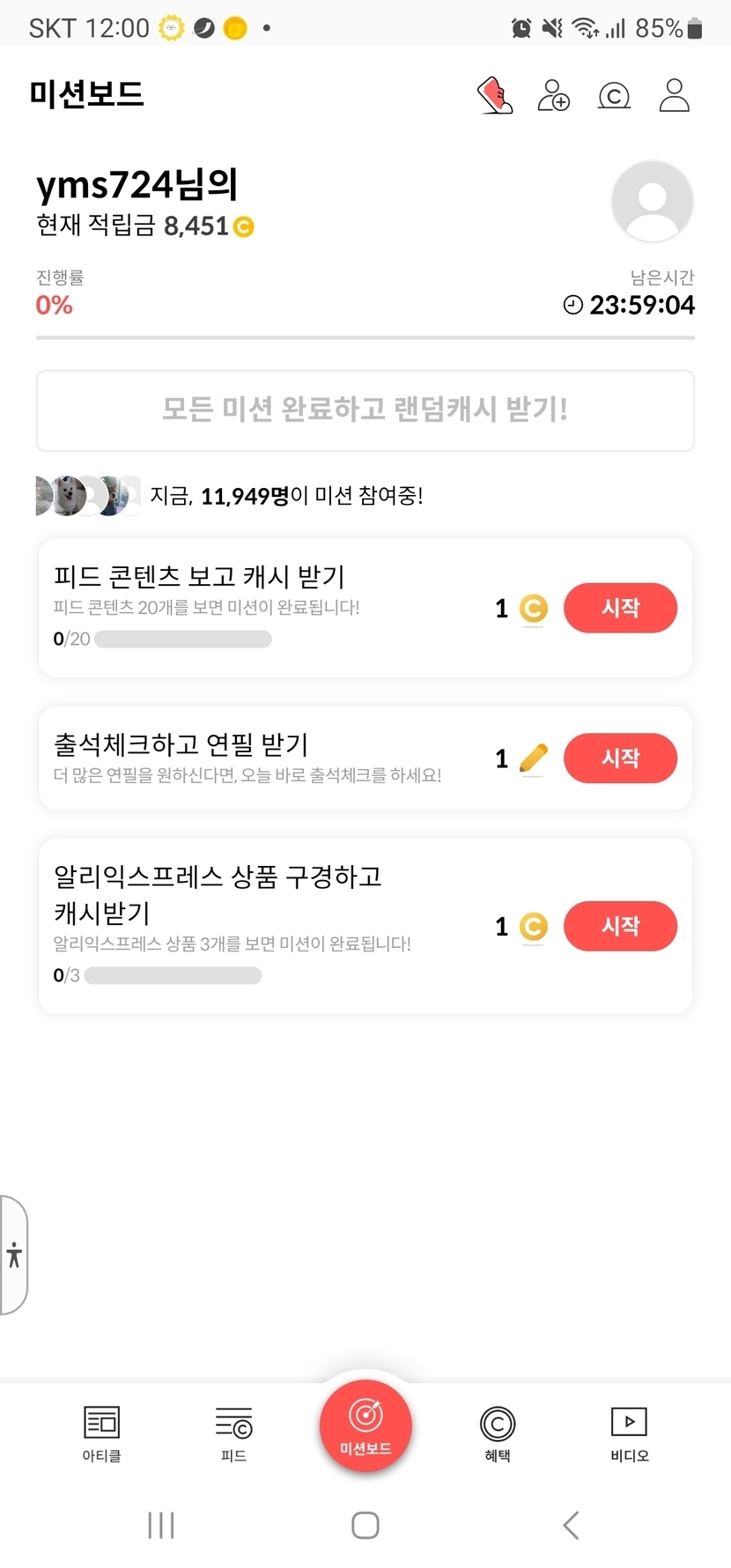Open the 비디오 tab
Screen dimensions: 731x1568
[629, 1433]
